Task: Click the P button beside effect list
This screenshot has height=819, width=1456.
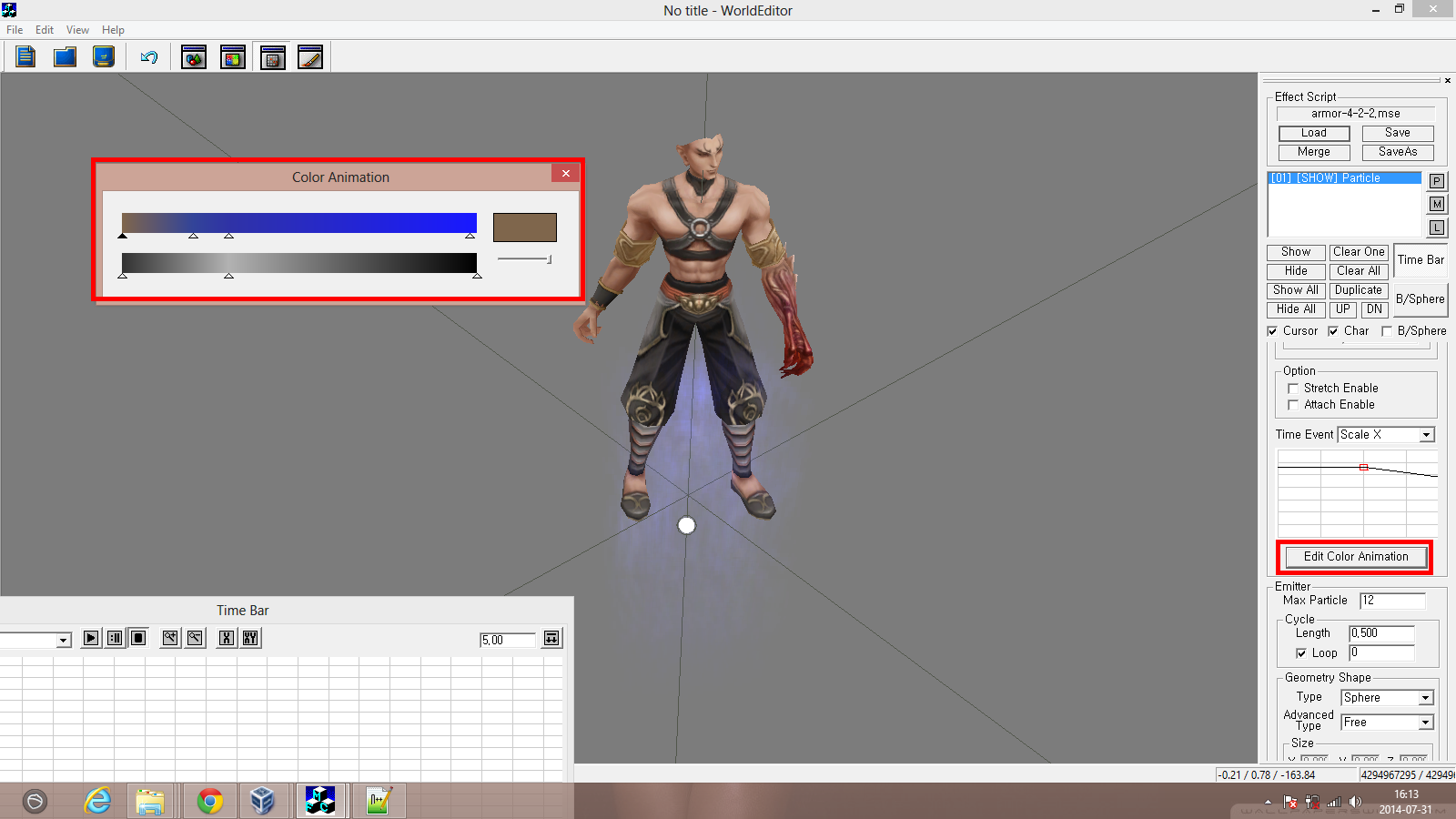Action: coord(1437,181)
